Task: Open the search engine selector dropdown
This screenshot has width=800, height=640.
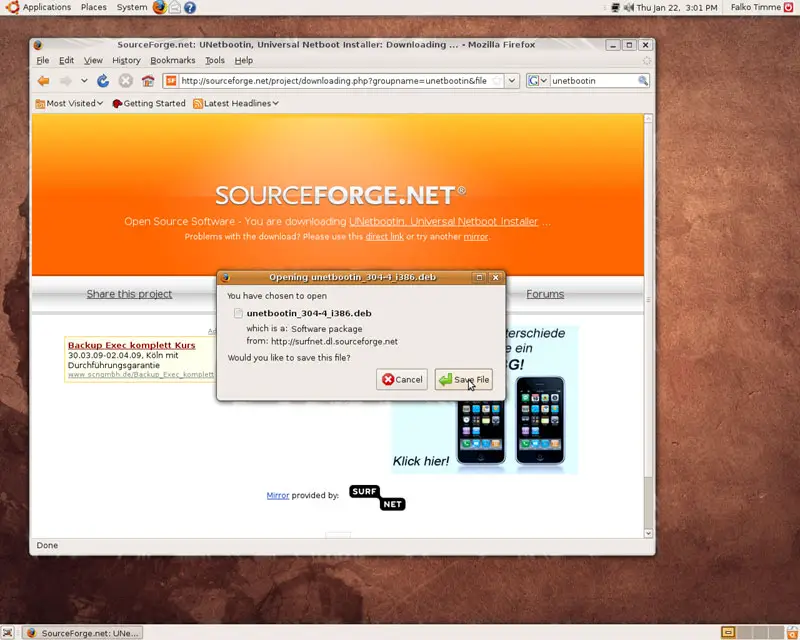Action: coord(544,81)
